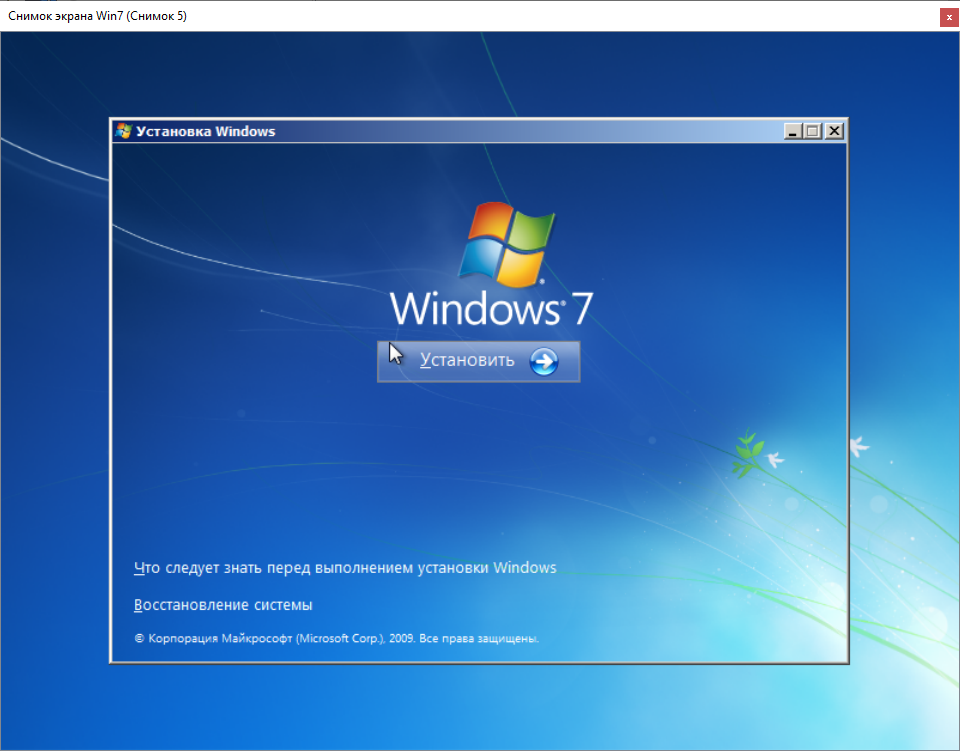This screenshot has width=960, height=751.
Task: Click the large Windows flag logo
Action: (506, 244)
